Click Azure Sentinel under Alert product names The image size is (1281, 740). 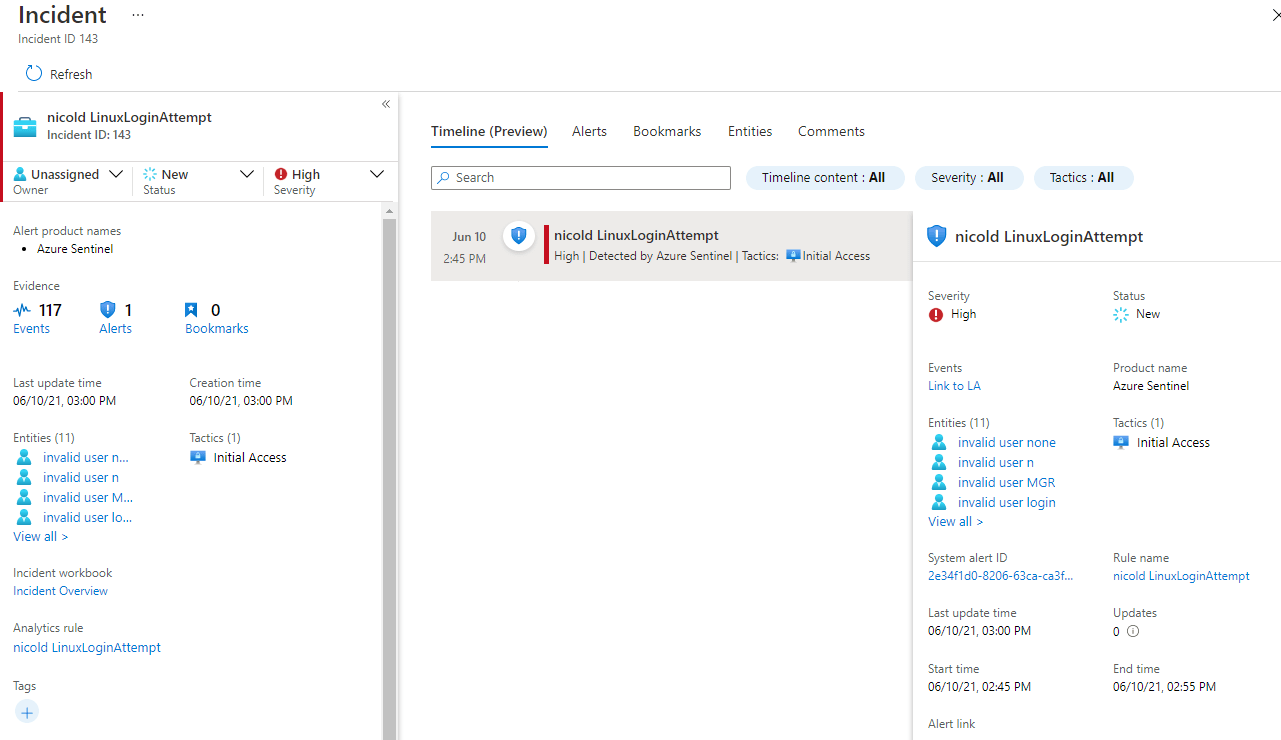tap(75, 249)
